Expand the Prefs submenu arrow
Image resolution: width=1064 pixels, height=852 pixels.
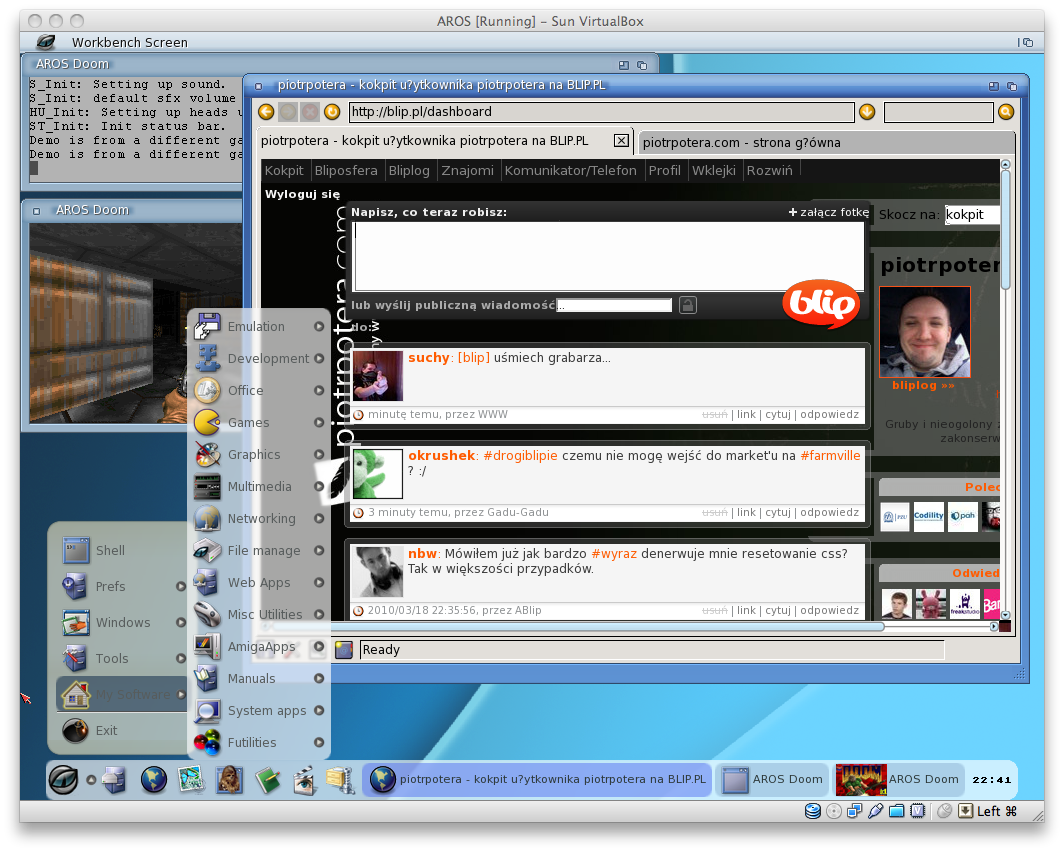(x=180, y=586)
